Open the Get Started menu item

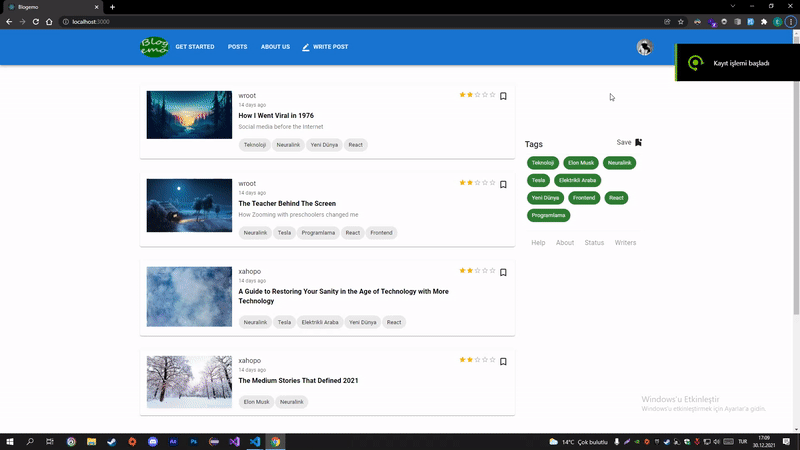tap(195, 47)
